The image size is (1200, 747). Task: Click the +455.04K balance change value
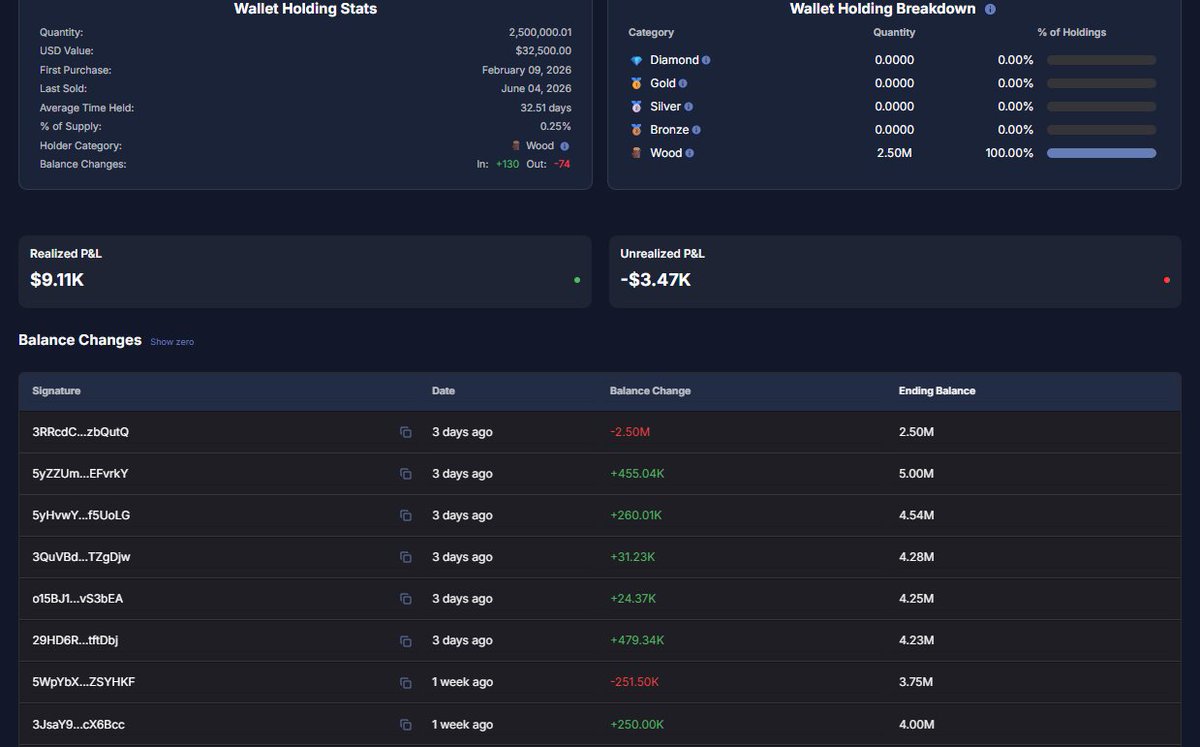tap(637, 474)
